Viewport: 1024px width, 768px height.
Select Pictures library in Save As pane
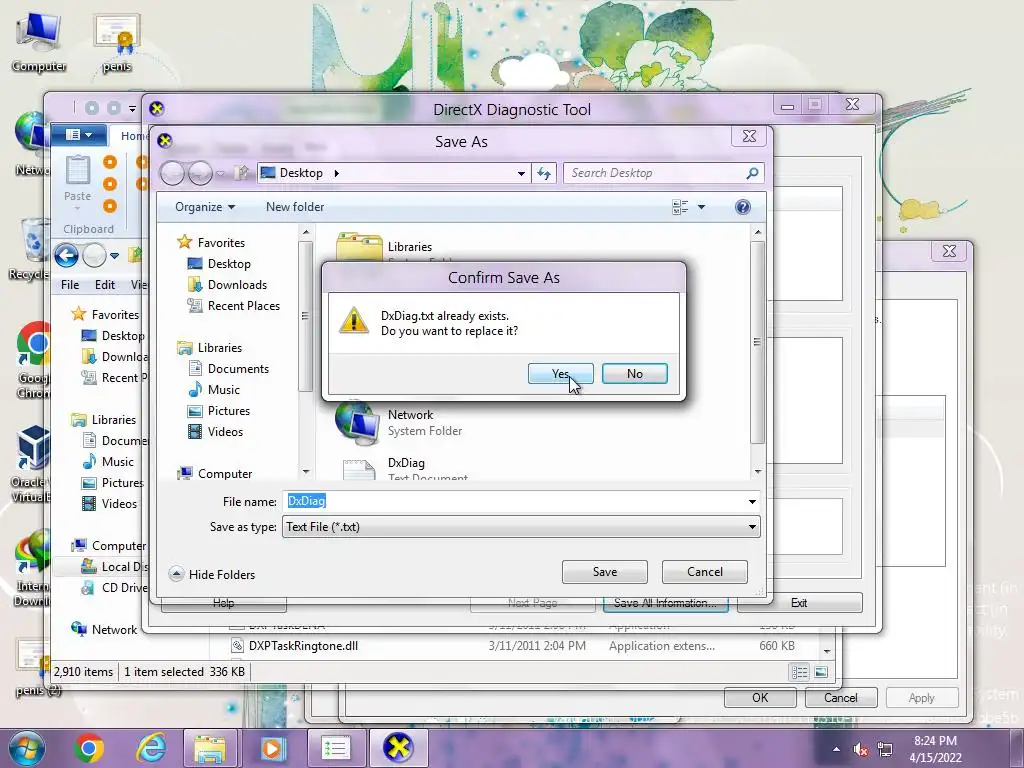229,411
